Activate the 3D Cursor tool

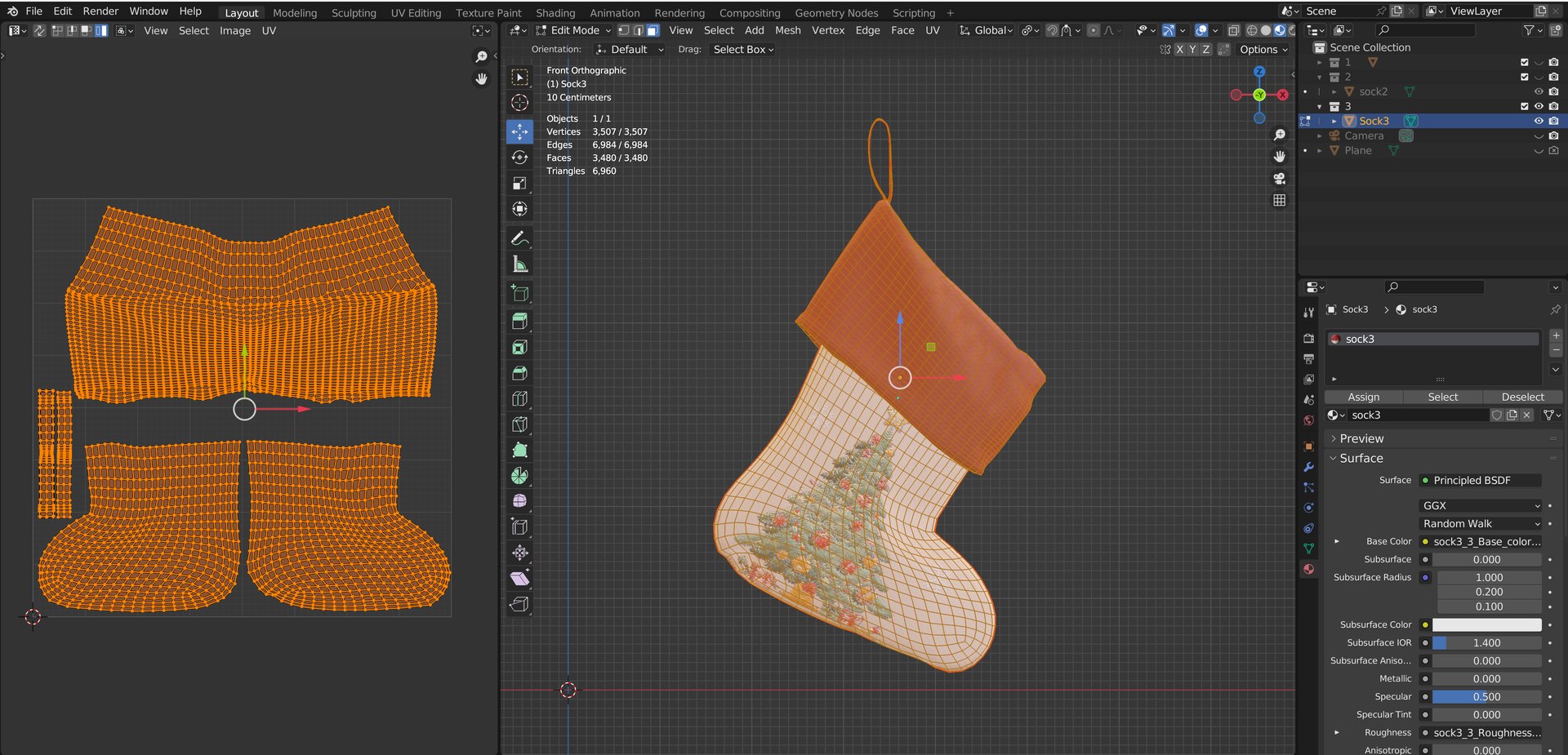click(519, 103)
